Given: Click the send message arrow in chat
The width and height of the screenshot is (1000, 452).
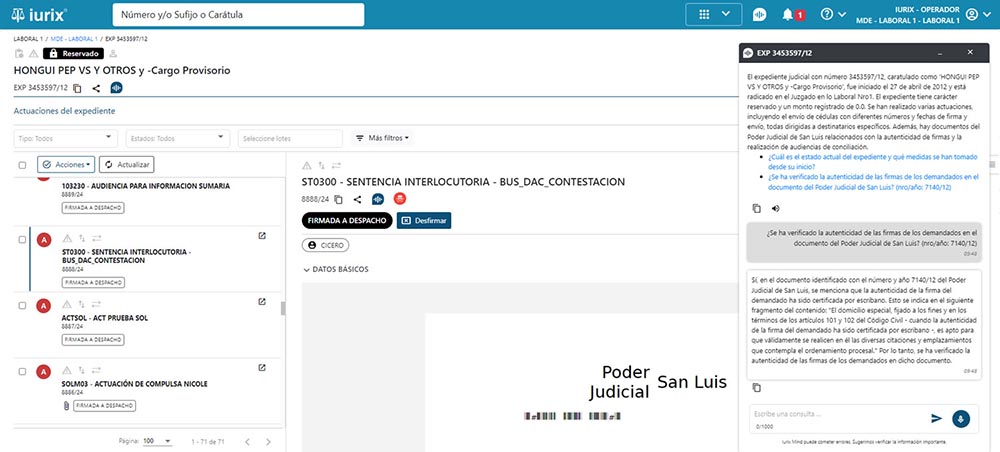Looking at the screenshot, I should tap(936, 418).
